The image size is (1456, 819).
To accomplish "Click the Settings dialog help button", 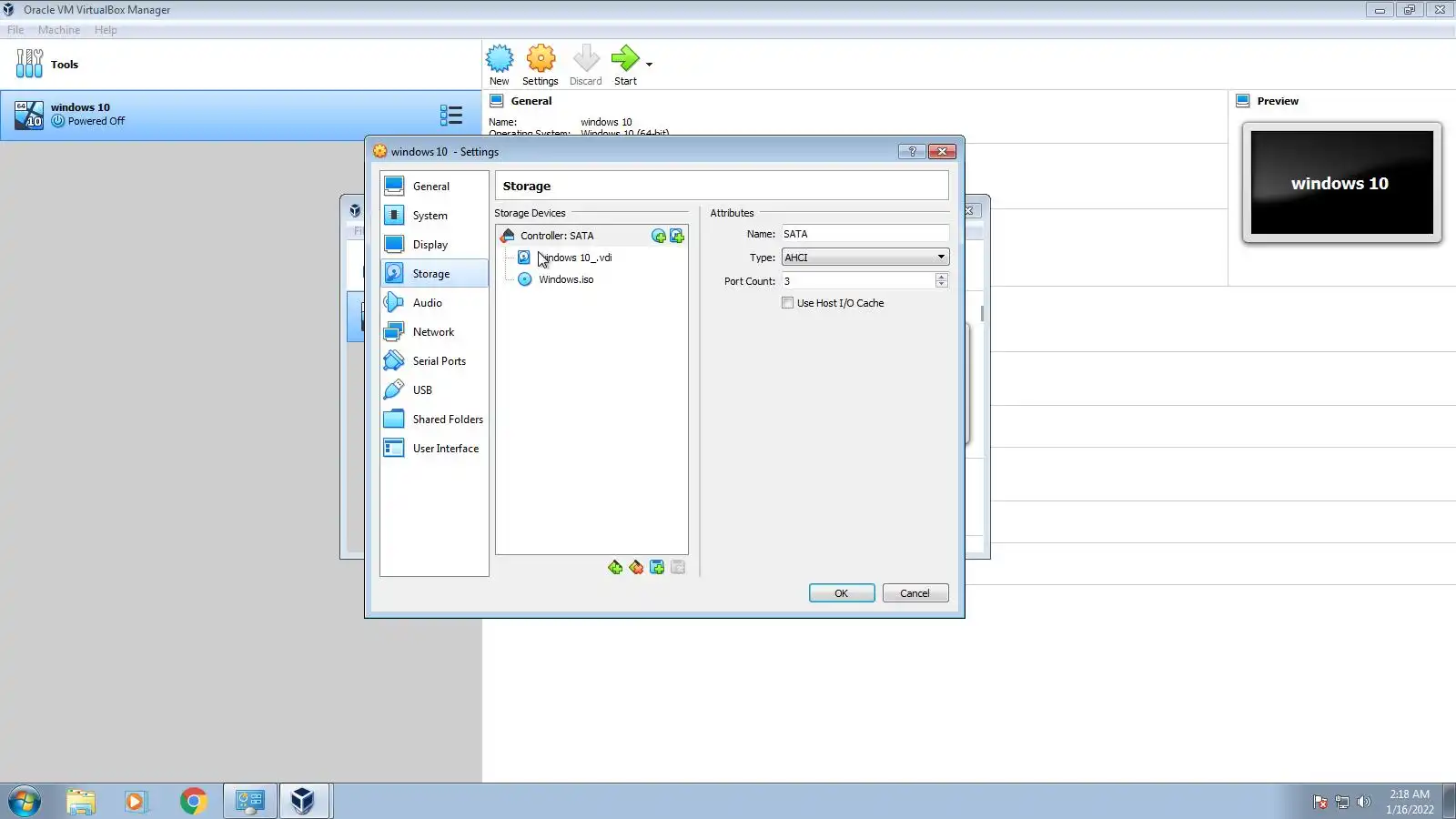I will 912,152.
